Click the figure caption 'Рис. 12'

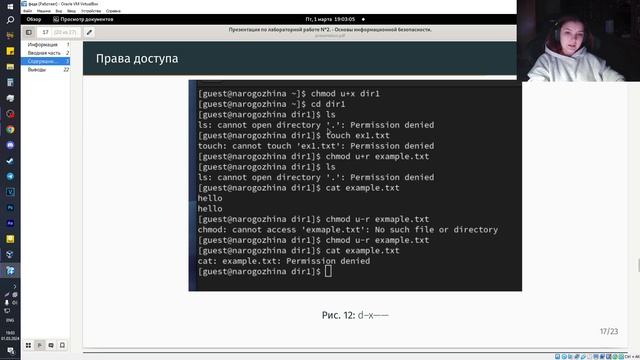click(x=338, y=315)
